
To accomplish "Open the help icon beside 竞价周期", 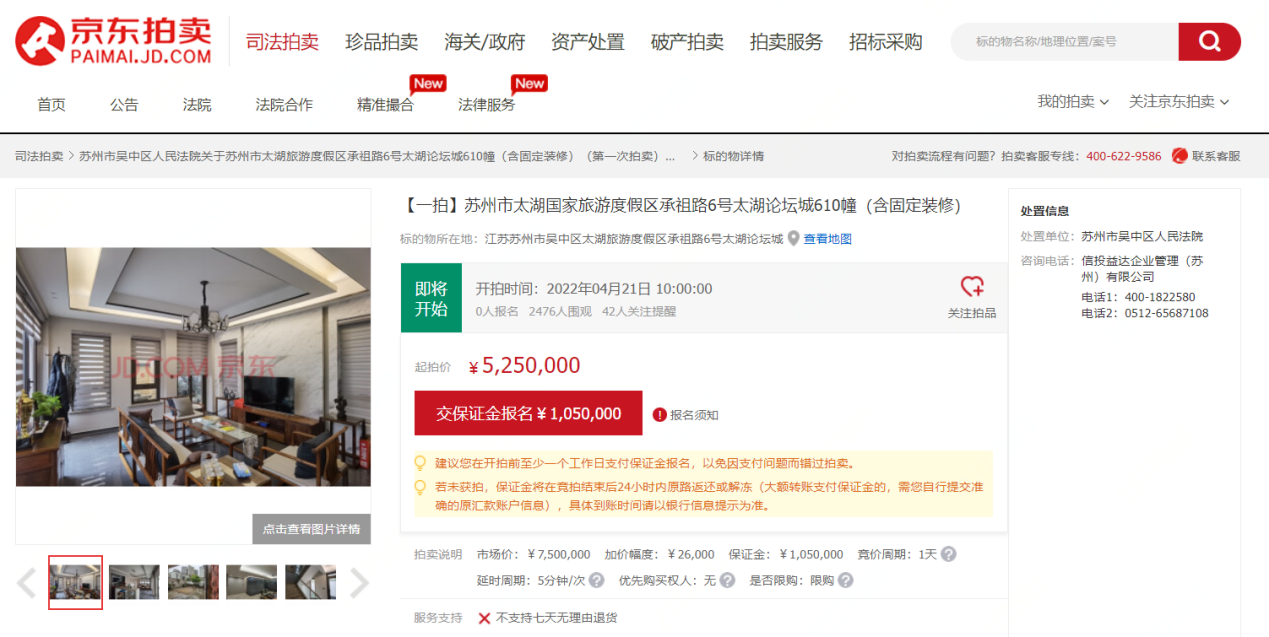I will pos(948,553).
